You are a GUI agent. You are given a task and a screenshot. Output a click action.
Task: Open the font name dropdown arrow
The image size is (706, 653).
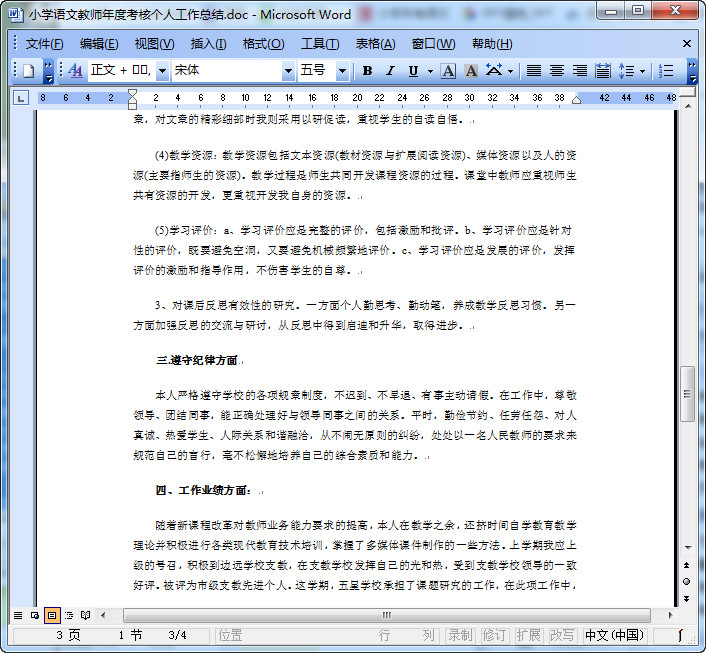[288, 71]
